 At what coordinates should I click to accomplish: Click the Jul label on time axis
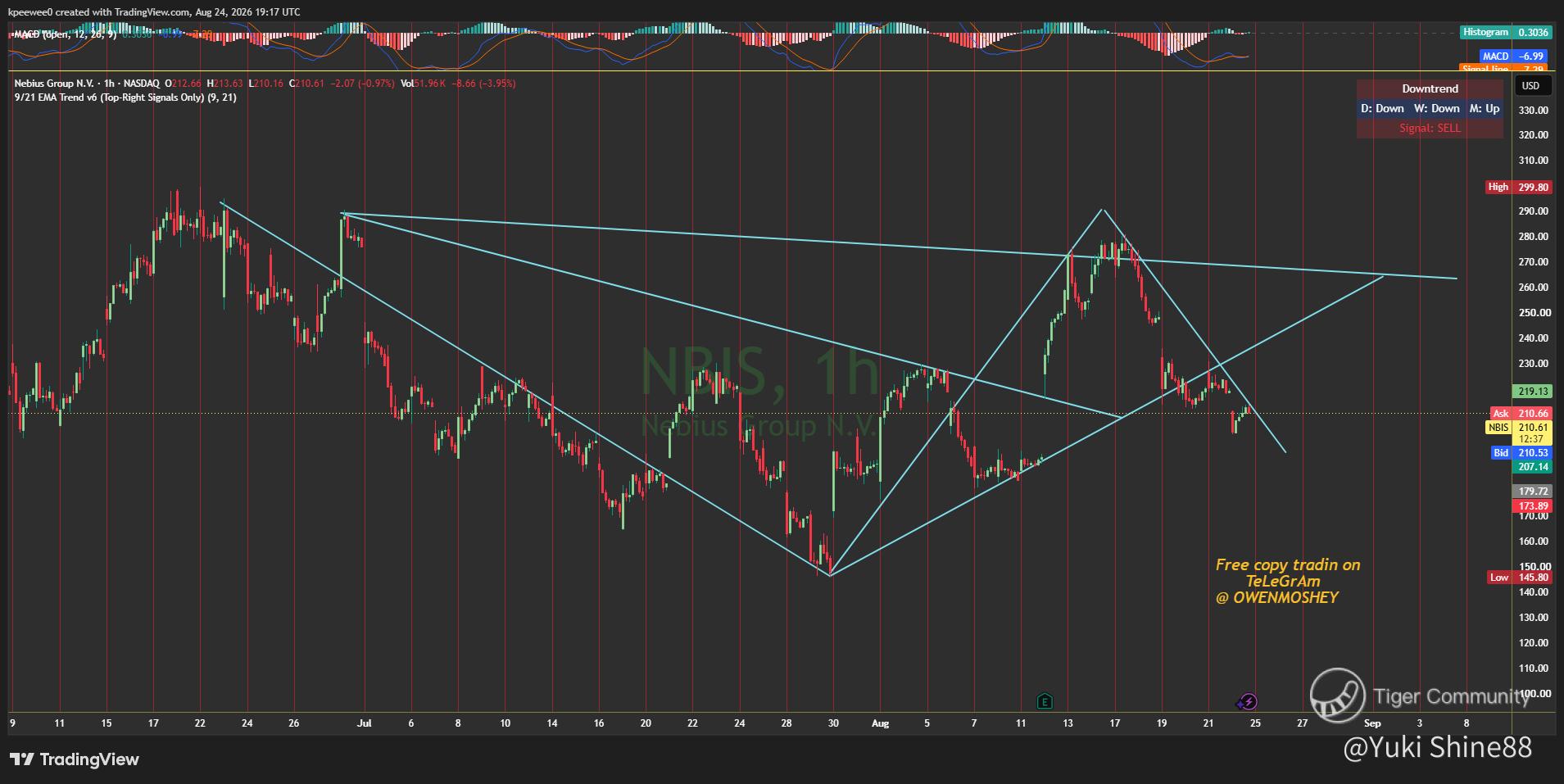click(x=365, y=723)
